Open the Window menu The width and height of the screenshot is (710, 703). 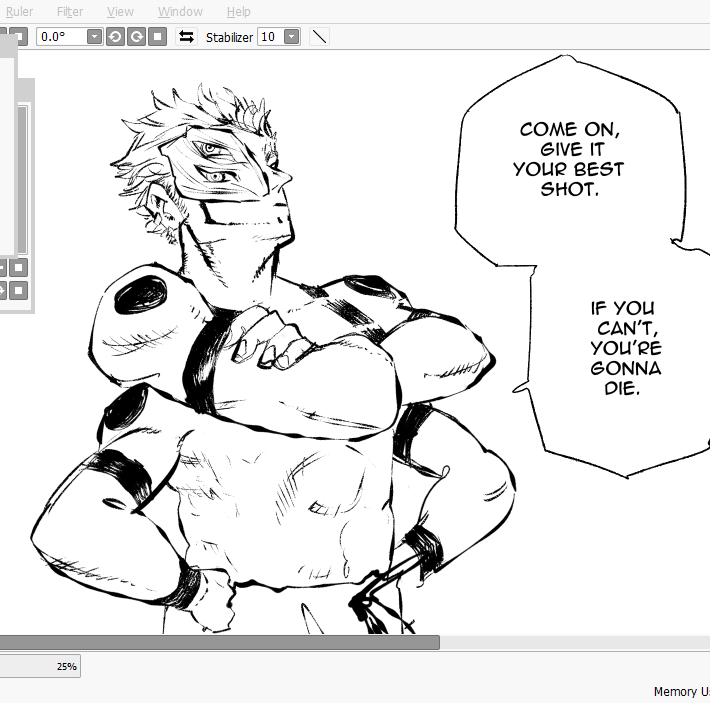(180, 12)
